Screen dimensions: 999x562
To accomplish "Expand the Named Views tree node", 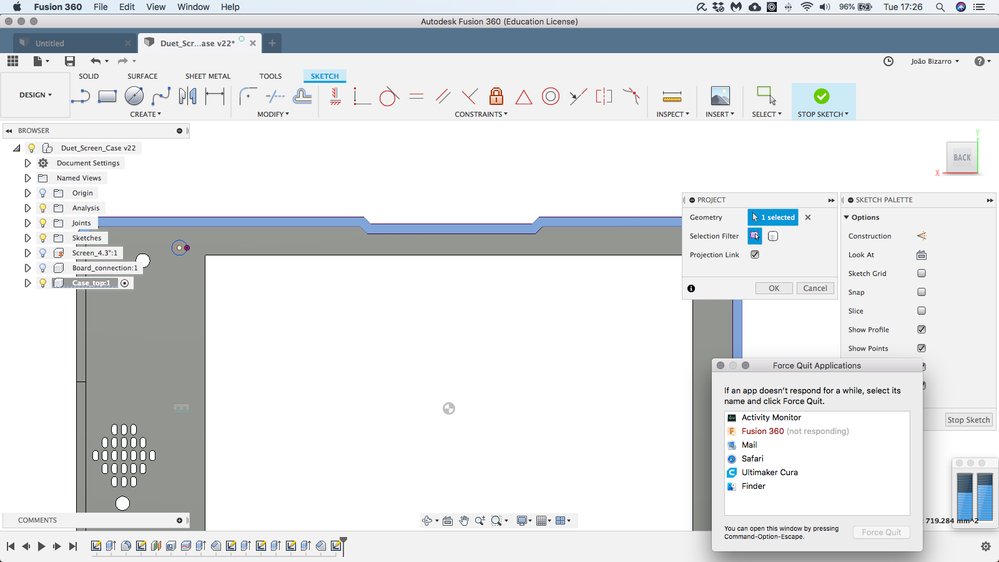I will point(27,178).
